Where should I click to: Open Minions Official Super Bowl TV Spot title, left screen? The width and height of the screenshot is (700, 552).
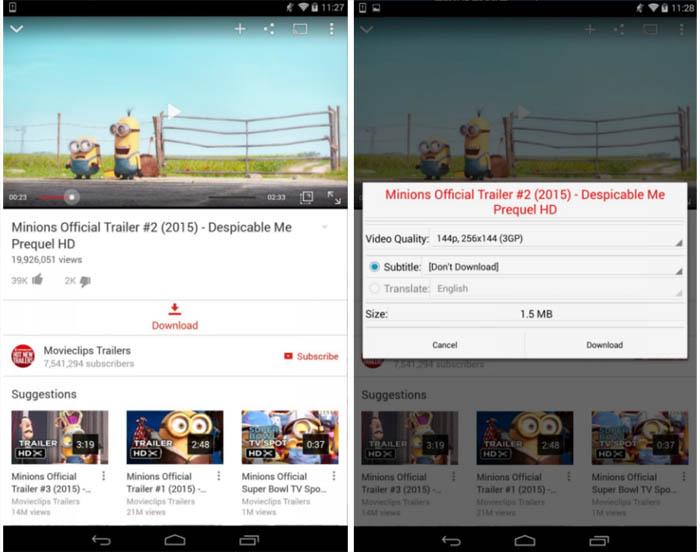284,483
